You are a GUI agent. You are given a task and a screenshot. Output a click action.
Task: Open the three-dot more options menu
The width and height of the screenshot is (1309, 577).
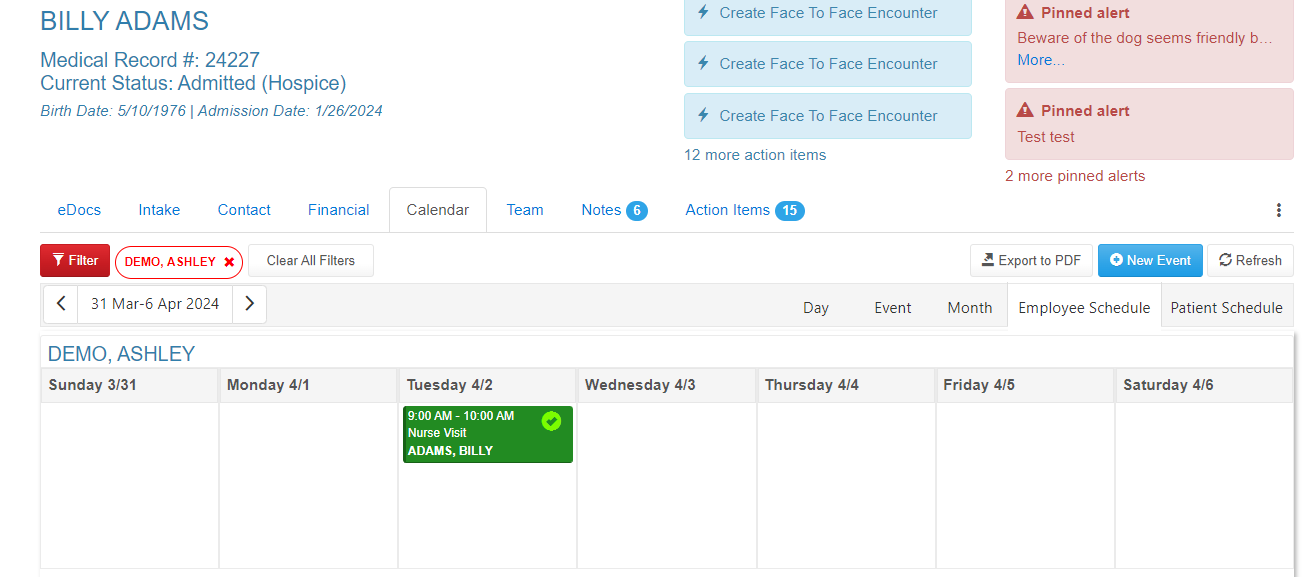click(x=1278, y=210)
